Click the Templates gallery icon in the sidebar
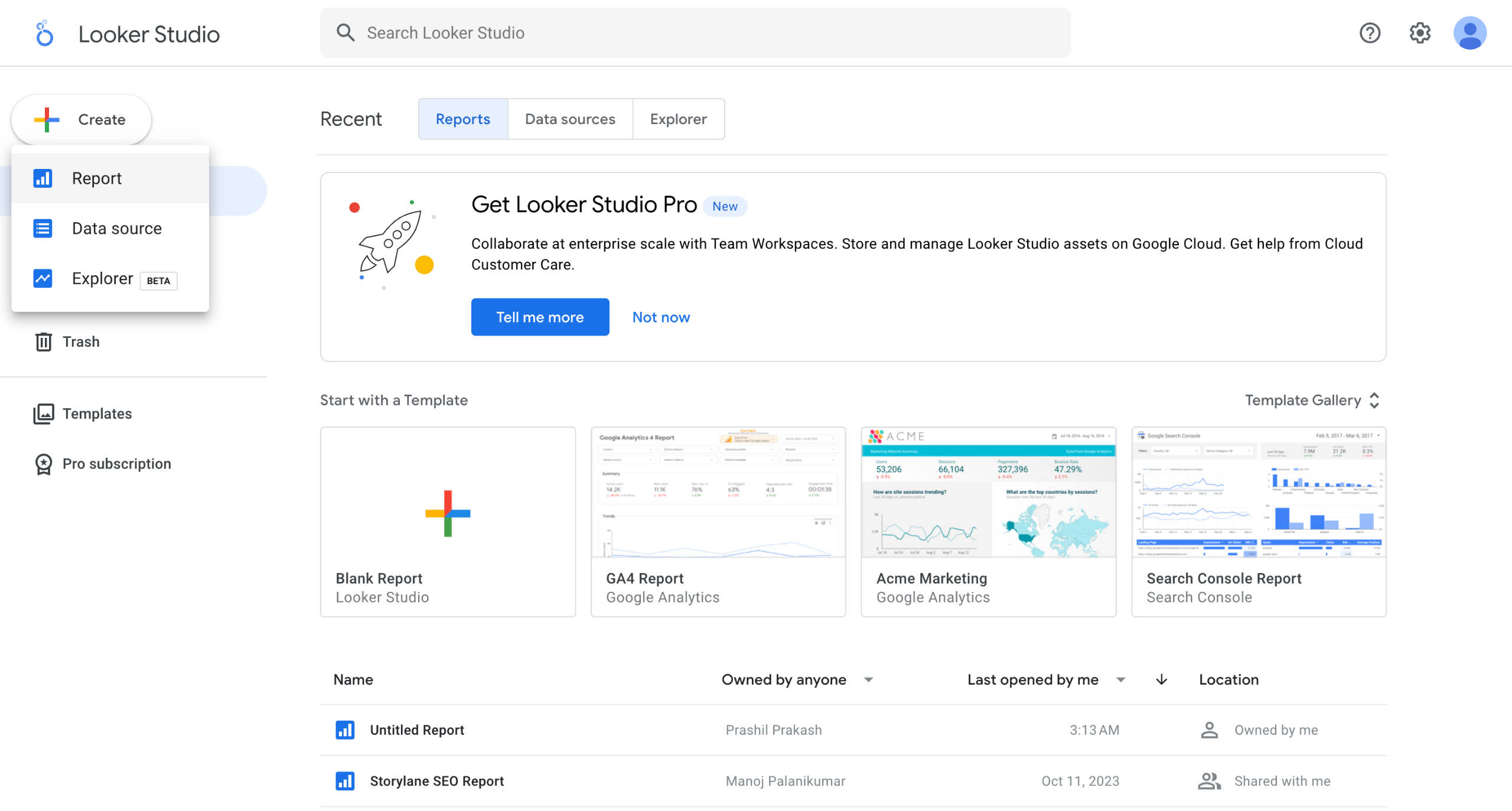 coord(44,413)
